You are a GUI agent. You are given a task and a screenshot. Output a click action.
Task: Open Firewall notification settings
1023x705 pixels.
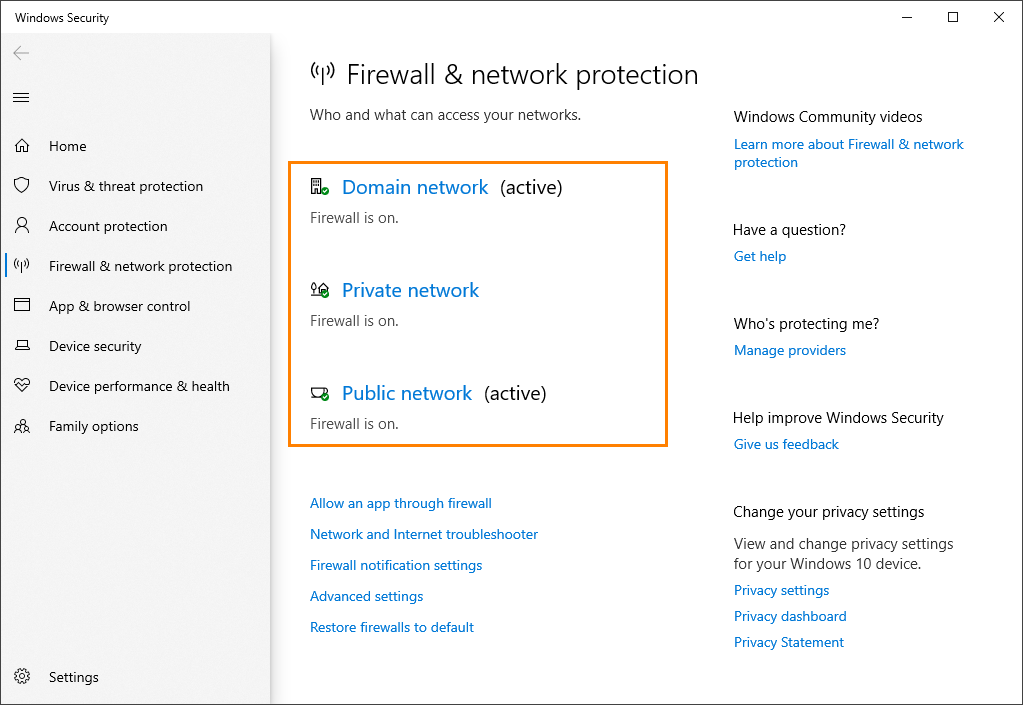coord(395,565)
